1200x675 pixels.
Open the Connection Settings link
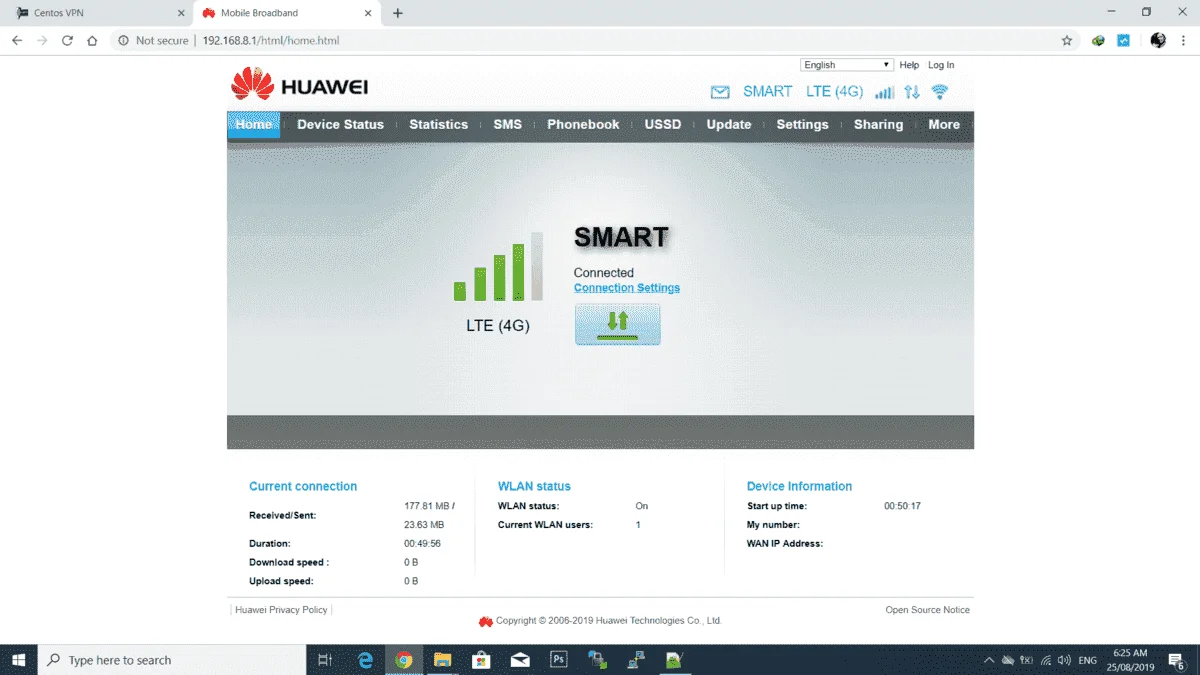click(x=627, y=288)
